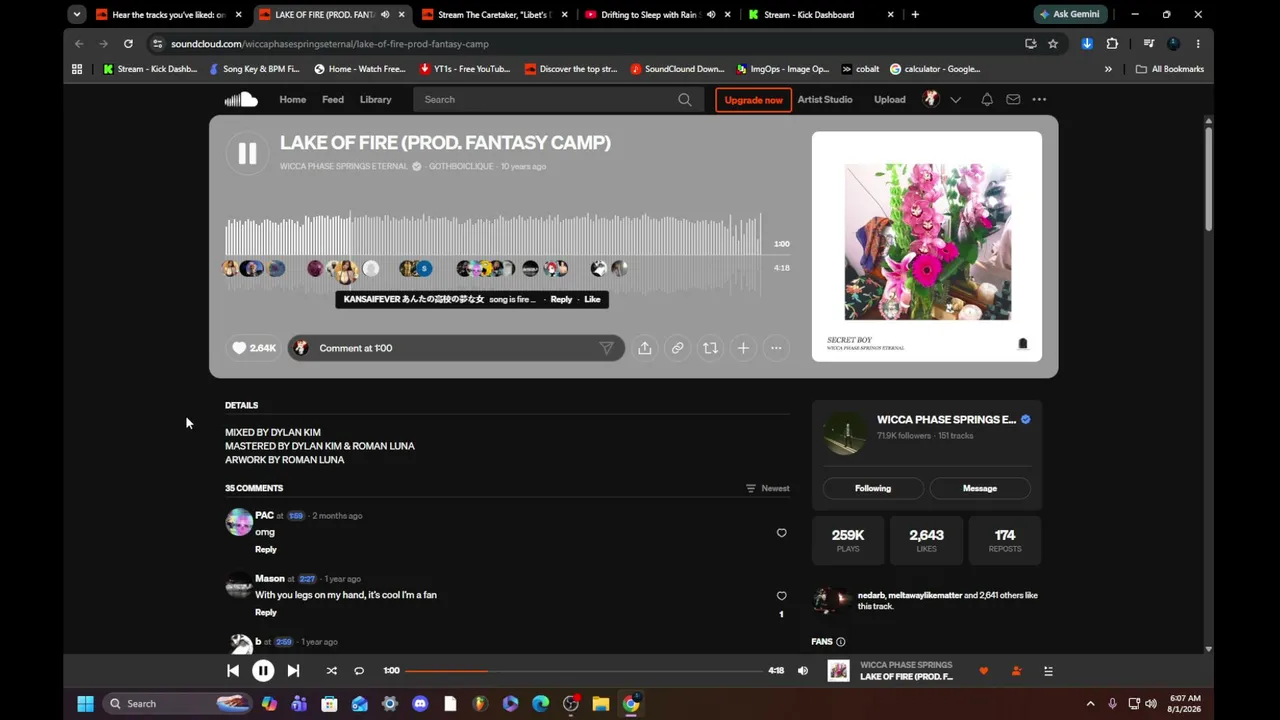1280x720 pixels.
Task: Mute the Lake of Fire tab audio
Action: point(385,15)
